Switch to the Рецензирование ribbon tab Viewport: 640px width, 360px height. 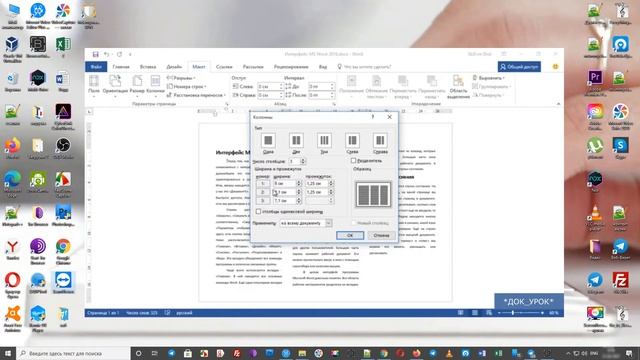(x=291, y=67)
